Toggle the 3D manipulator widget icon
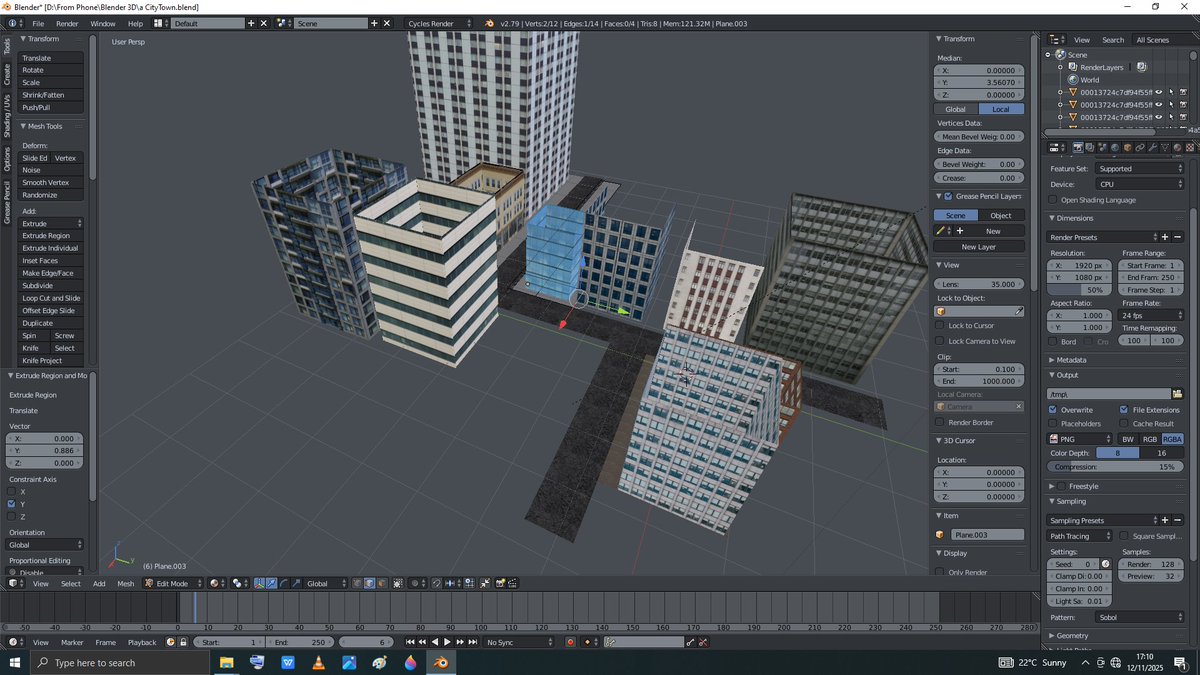This screenshot has width=1200, height=675. [x=259, y=583]
